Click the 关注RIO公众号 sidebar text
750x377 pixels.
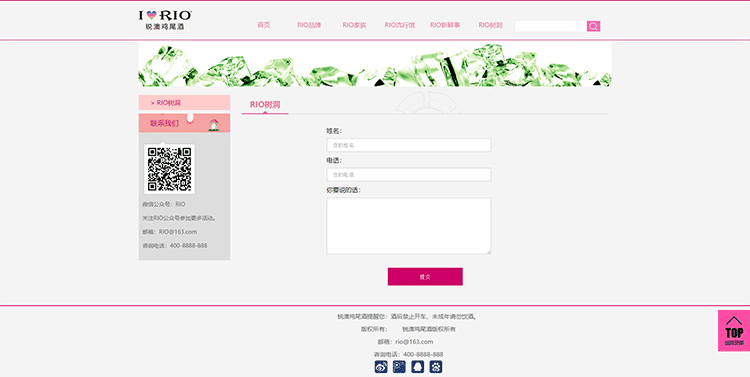[179, 218]
